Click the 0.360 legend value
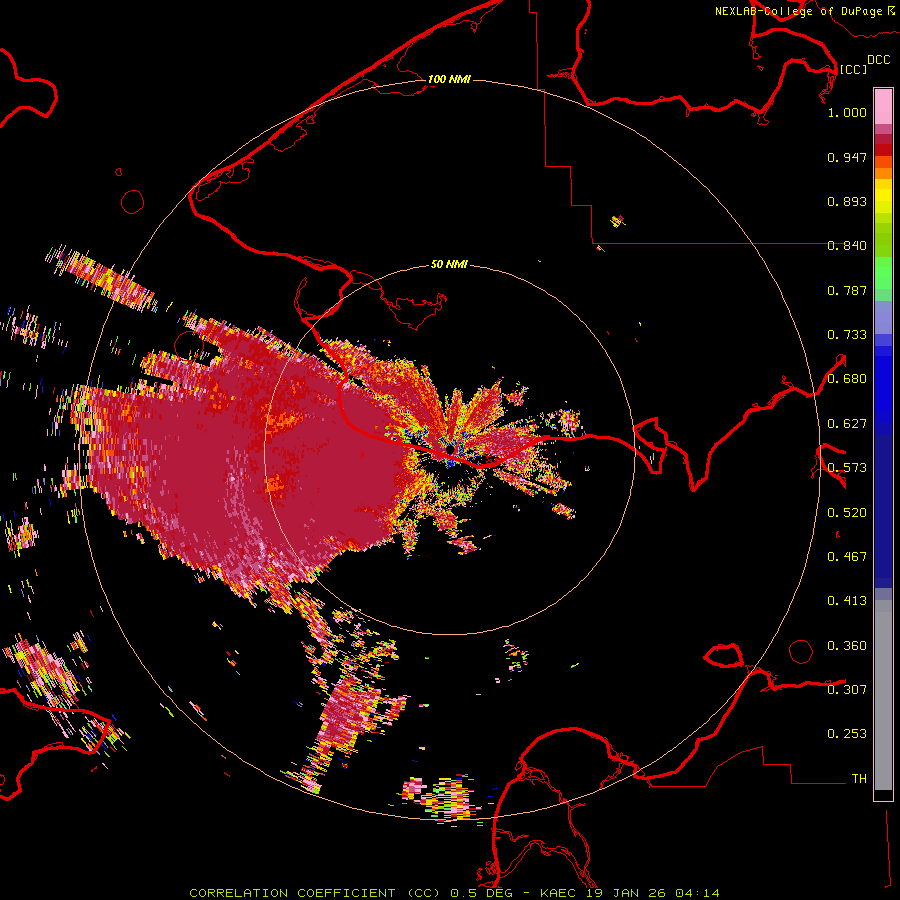The image size is (900, 900). 847,646
